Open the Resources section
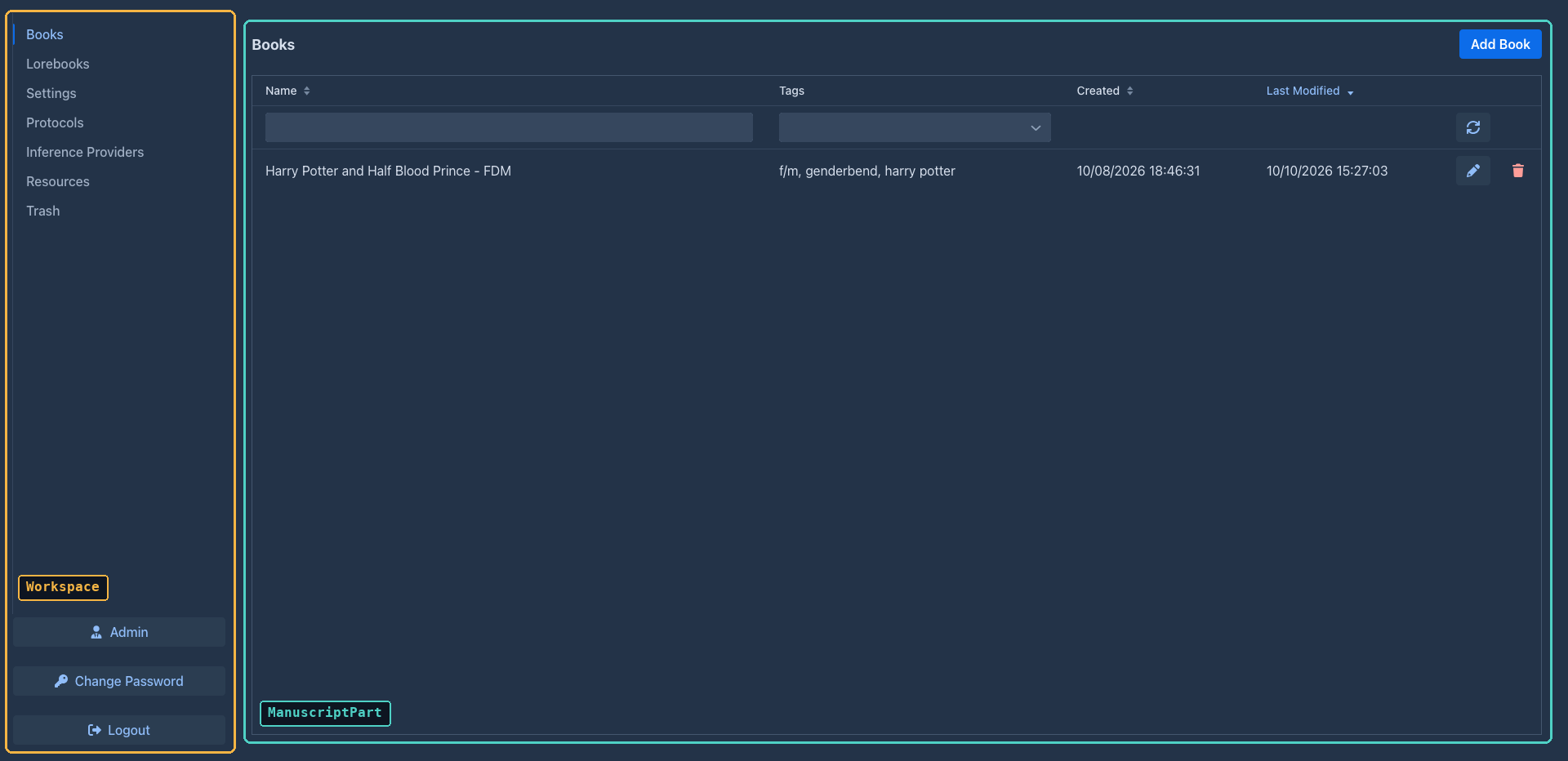The width and height of the screenshot is (1568, 761). click(x=58, y=181)
